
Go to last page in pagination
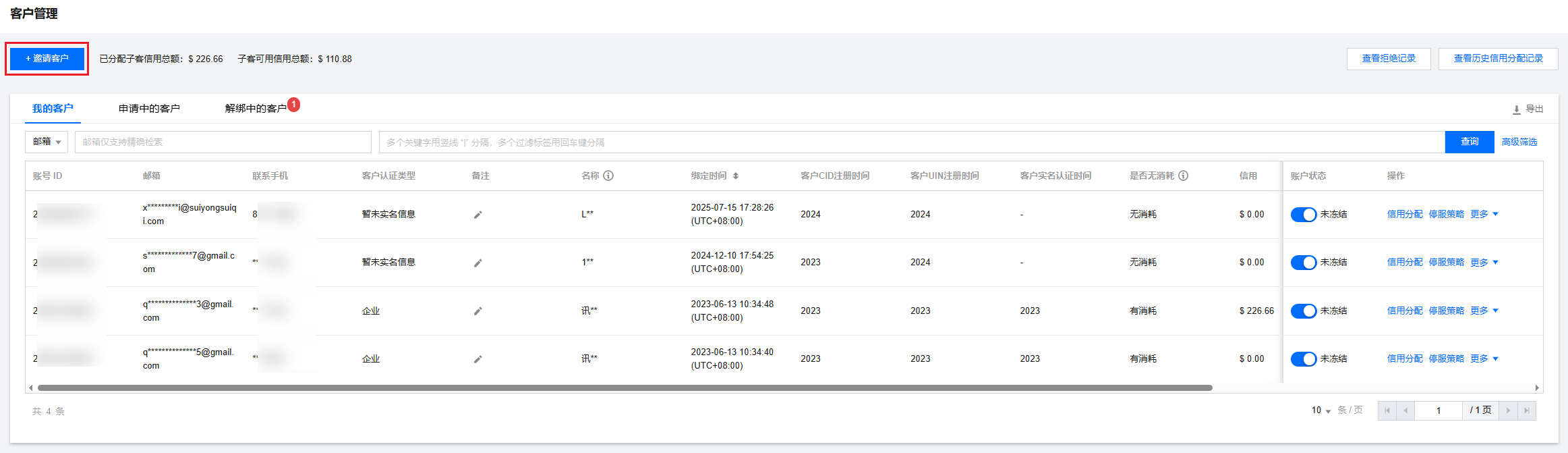click(1527, 410)
